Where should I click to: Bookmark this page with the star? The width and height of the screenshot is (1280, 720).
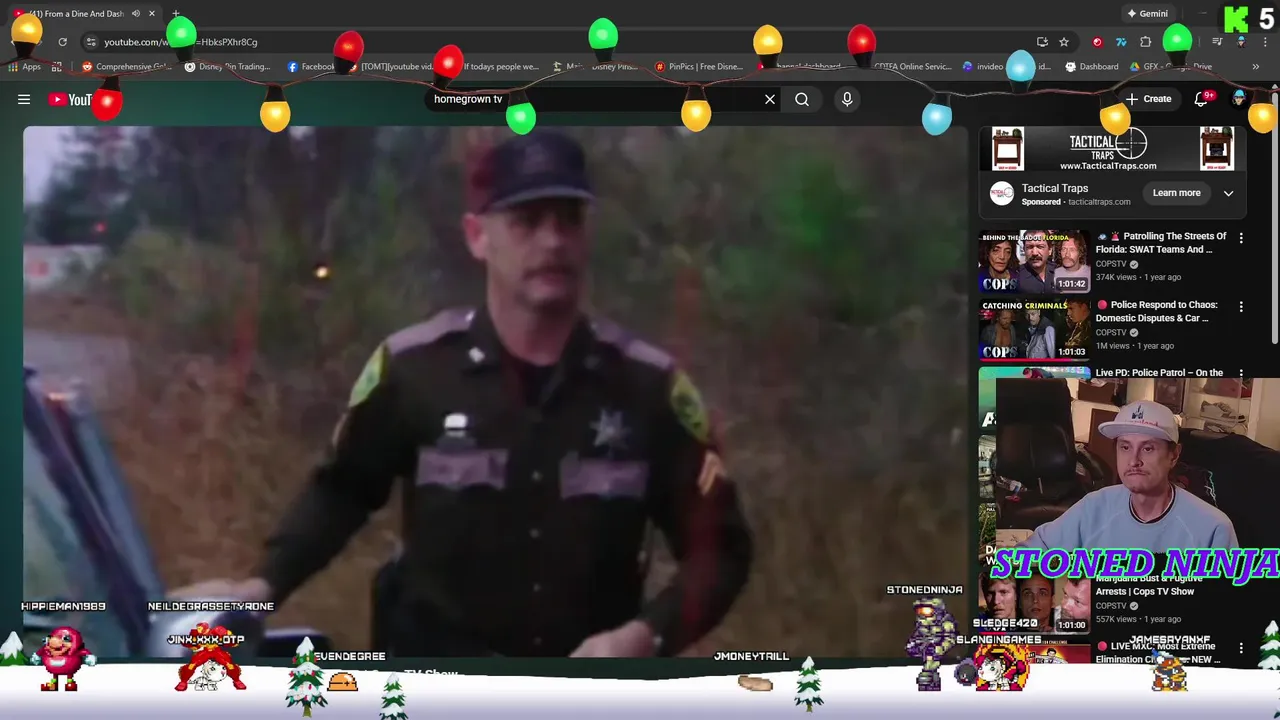click(x=1064, y=42)
